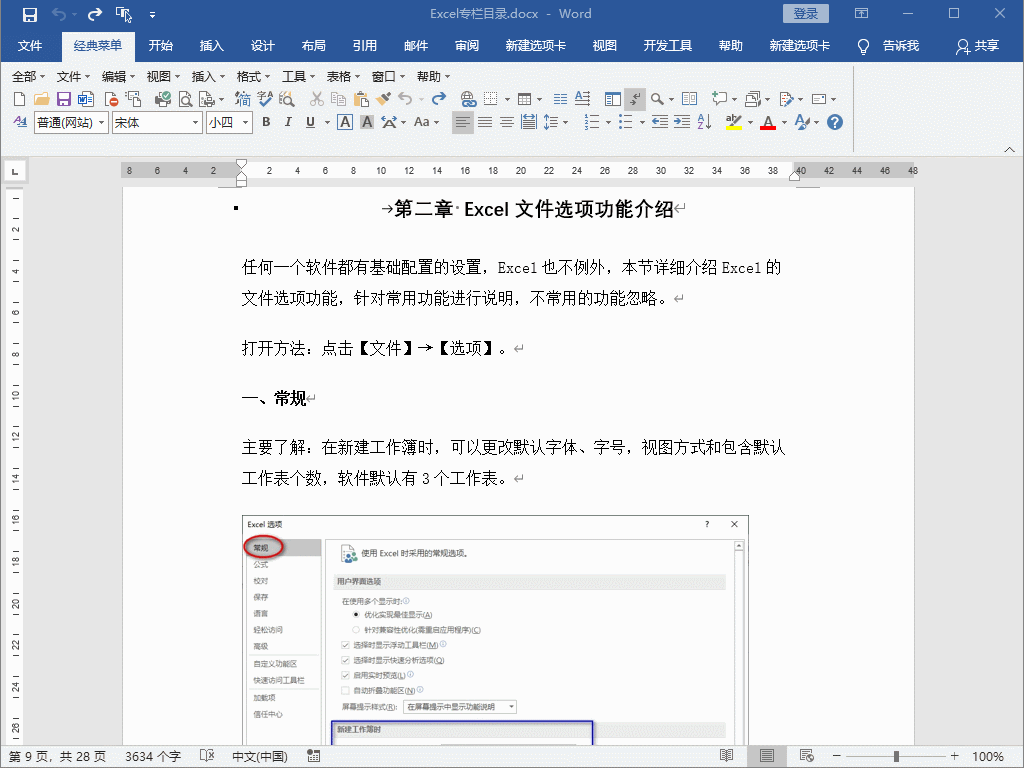Switch to Web Layout view
This screenshot has width=1024, height=768.
pos(807,756)
